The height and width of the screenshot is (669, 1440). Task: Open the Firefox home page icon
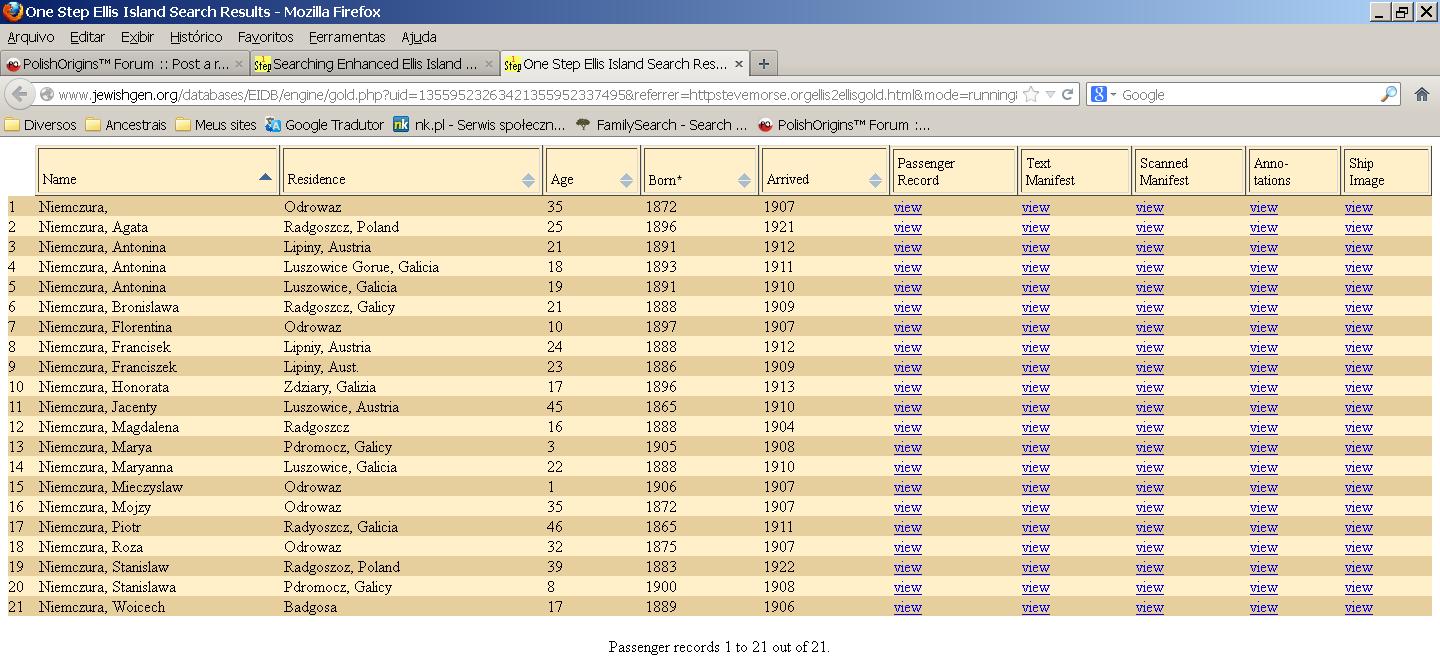click(1421, 95)
